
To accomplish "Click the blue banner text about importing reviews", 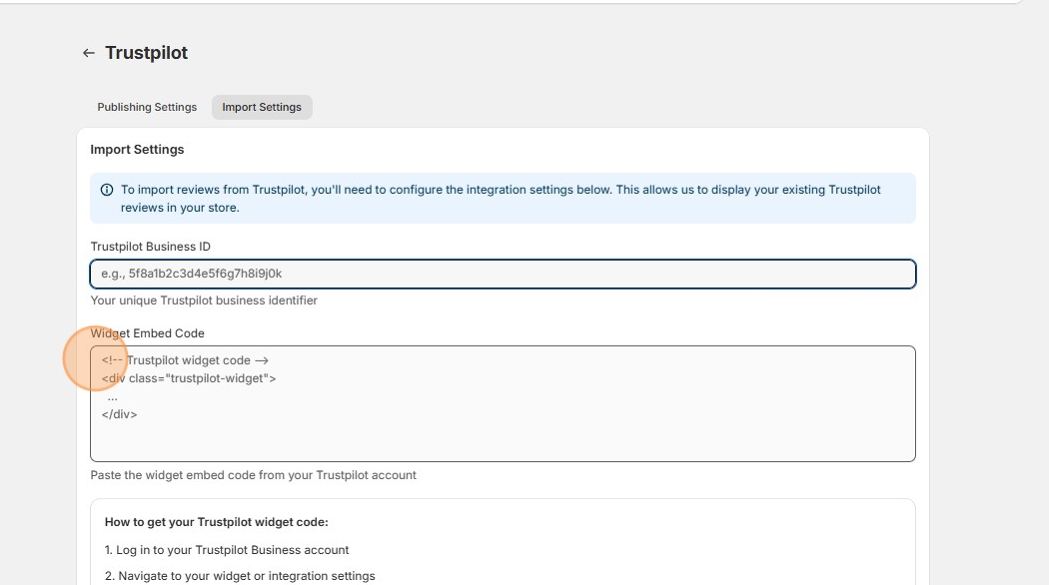I will click(x=500, y=199).
